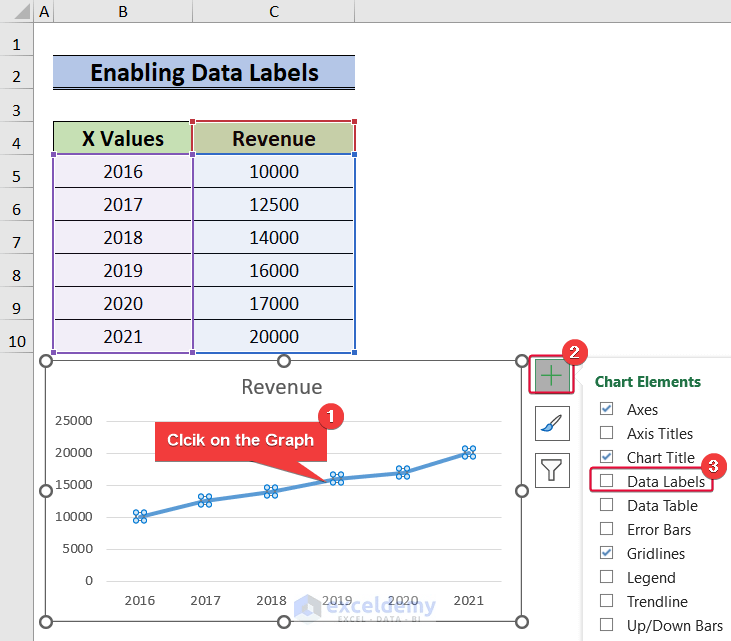Enable the Data Table checkbox
Screen dimensions: 731x641
point(606,504)
